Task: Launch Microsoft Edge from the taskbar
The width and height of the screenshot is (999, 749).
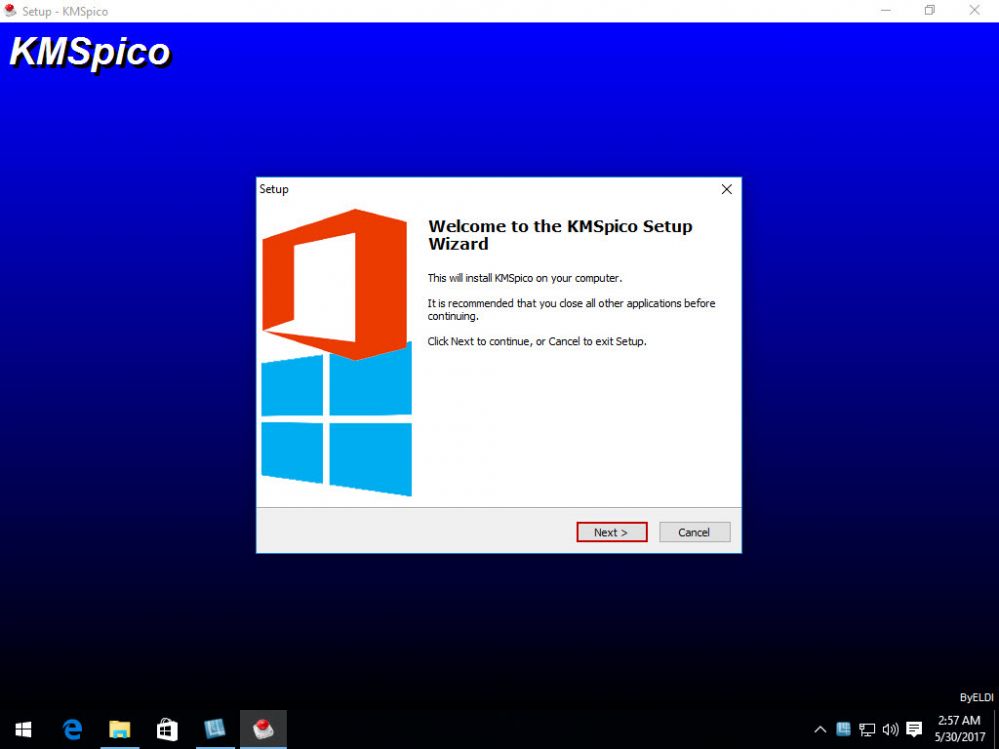Action: 72,729
